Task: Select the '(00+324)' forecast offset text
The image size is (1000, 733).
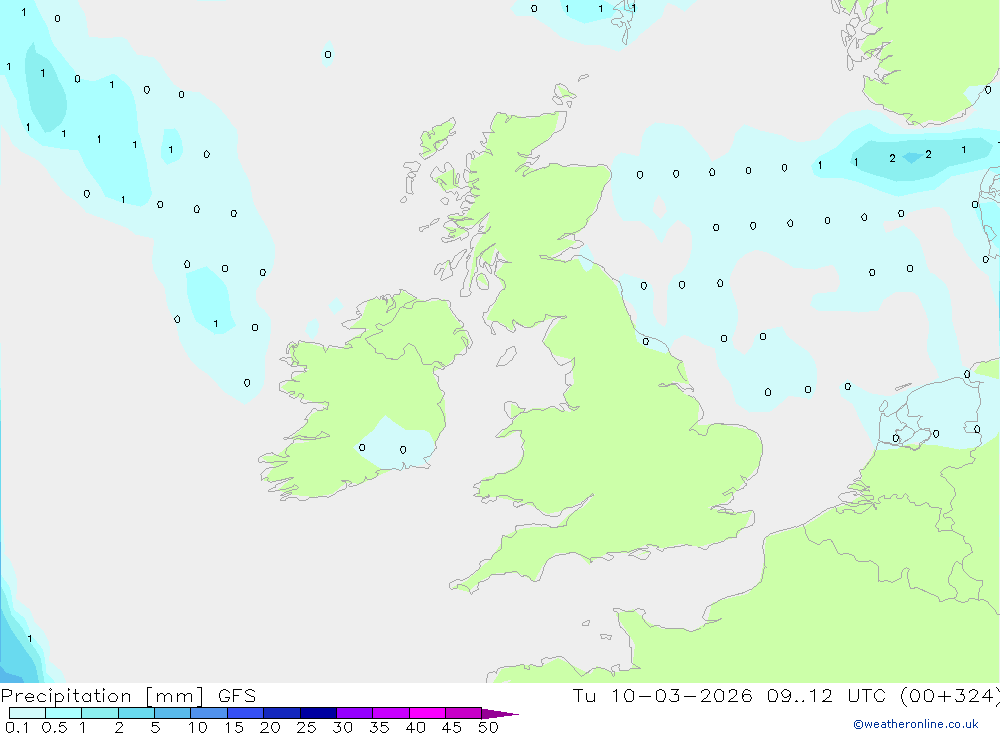Action: point(950,695)
